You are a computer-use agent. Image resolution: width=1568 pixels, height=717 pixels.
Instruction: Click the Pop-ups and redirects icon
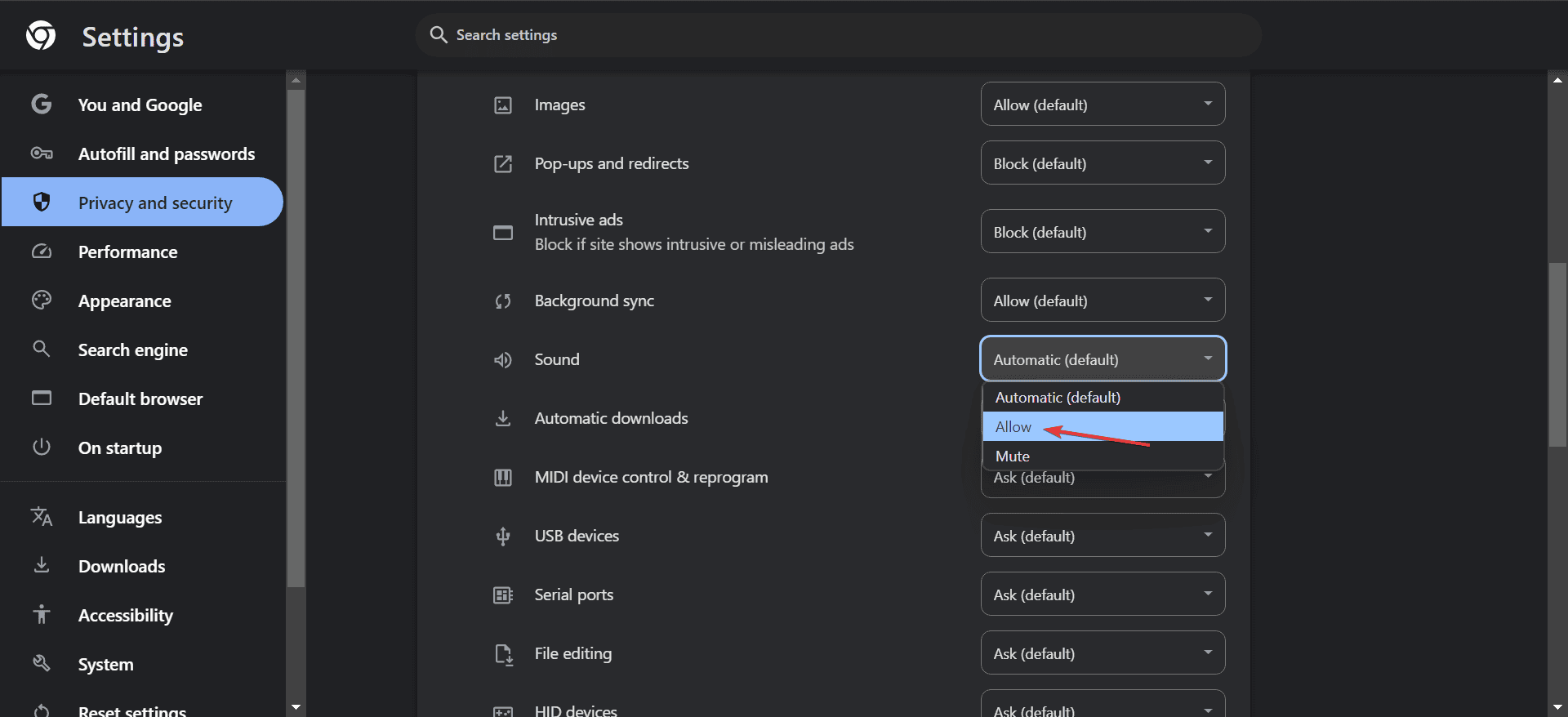pos(503,163)
